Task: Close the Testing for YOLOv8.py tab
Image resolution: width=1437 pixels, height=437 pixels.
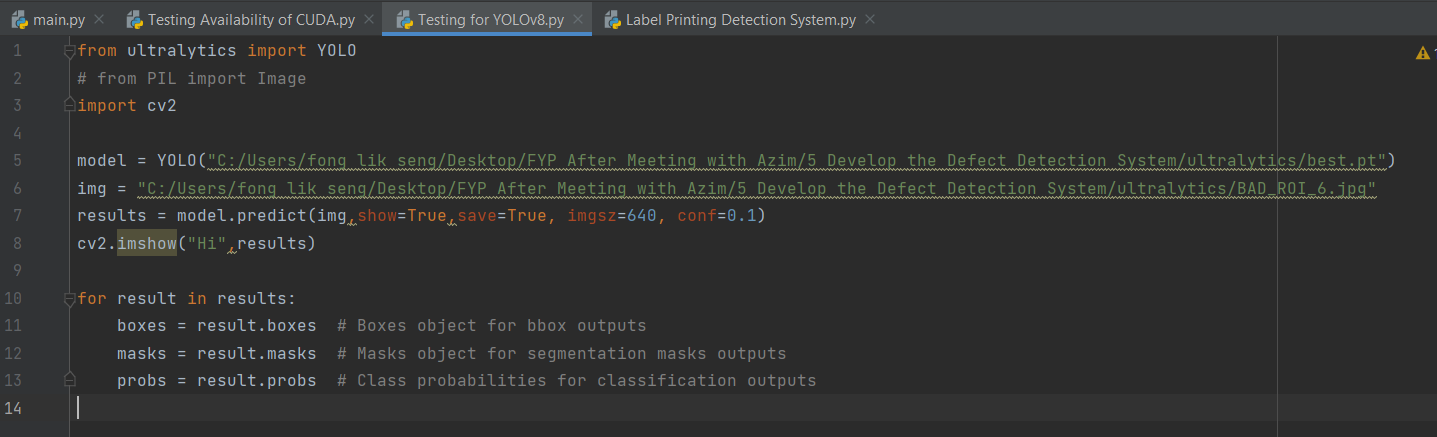Action: tap(579, 19)
